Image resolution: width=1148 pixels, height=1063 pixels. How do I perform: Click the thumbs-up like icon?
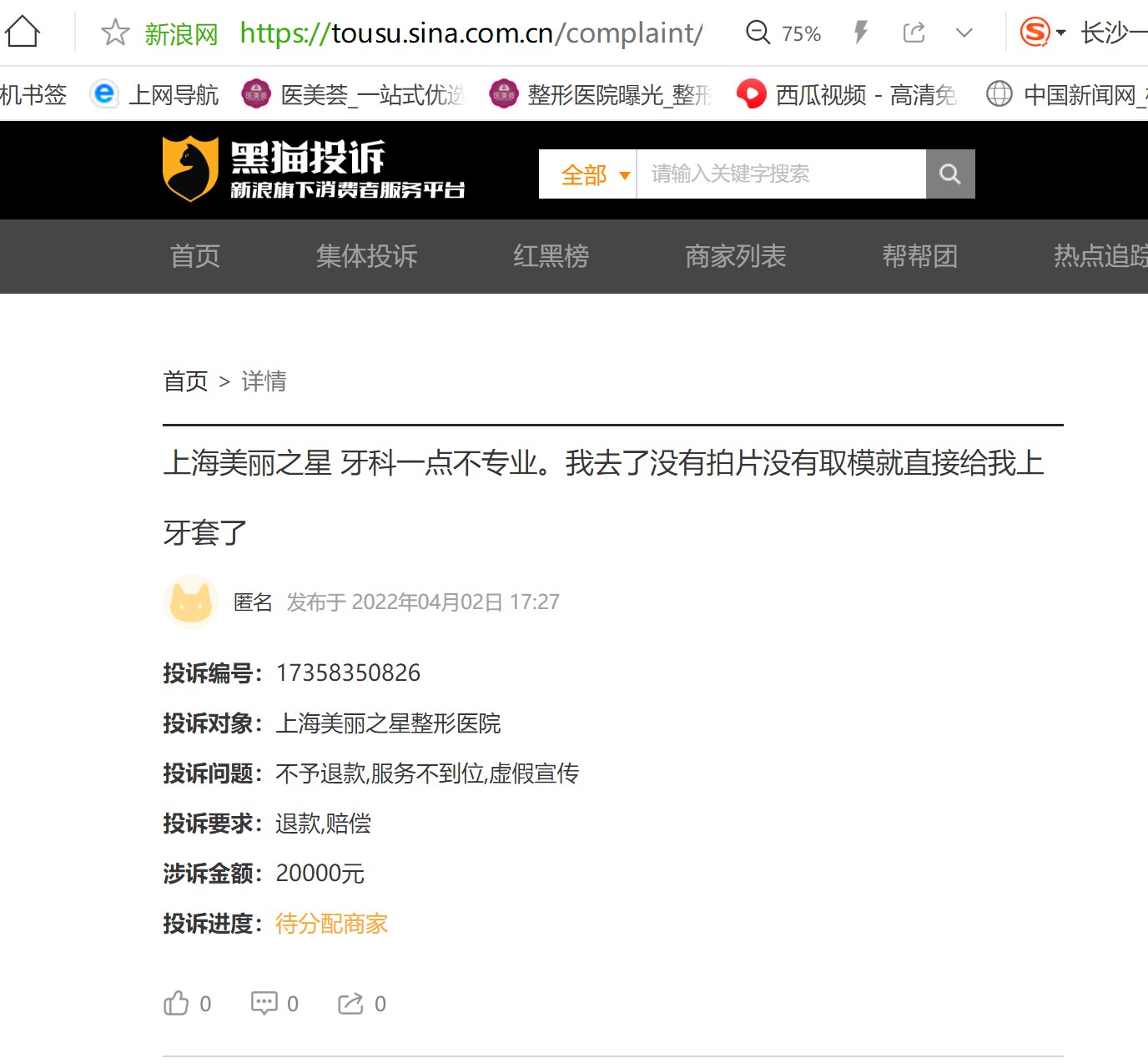[176, 1003]
